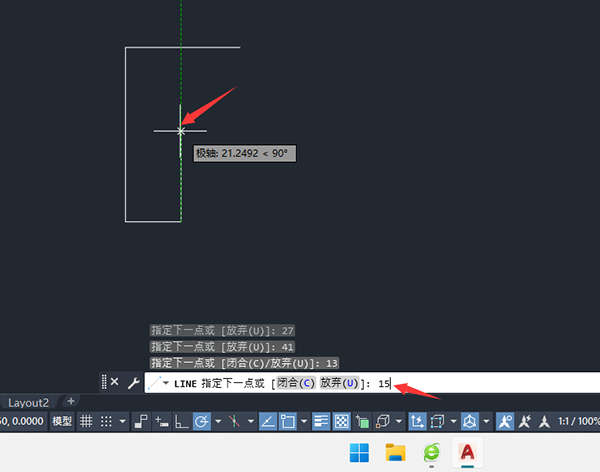Click history line ending with 13
Screen dimensions: 600x472
click(244, 363)
